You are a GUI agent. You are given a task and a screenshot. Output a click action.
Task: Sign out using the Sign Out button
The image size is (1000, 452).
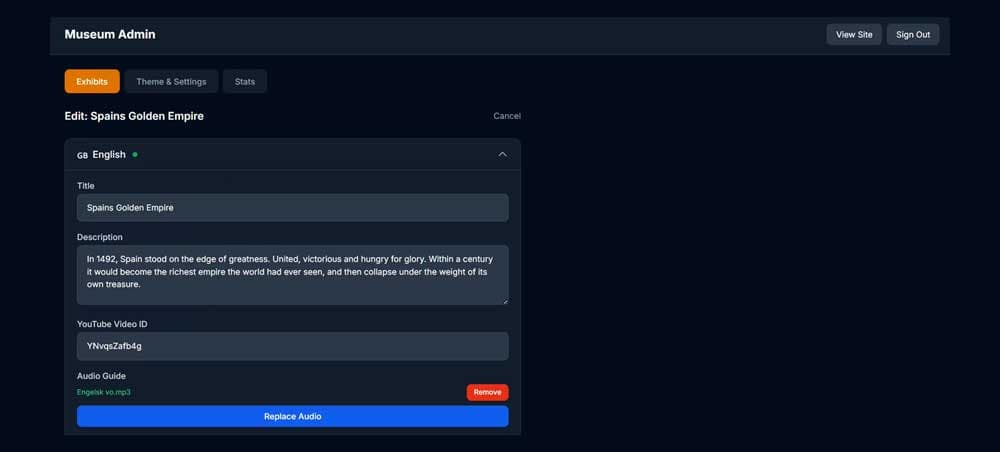pyautogui.click(x=912, y=35)
